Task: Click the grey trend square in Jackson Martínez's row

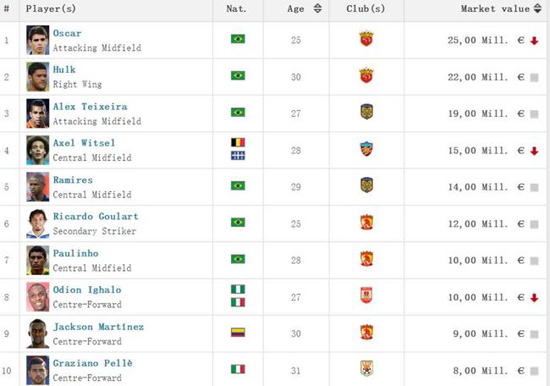Action: tap(534, 334)
